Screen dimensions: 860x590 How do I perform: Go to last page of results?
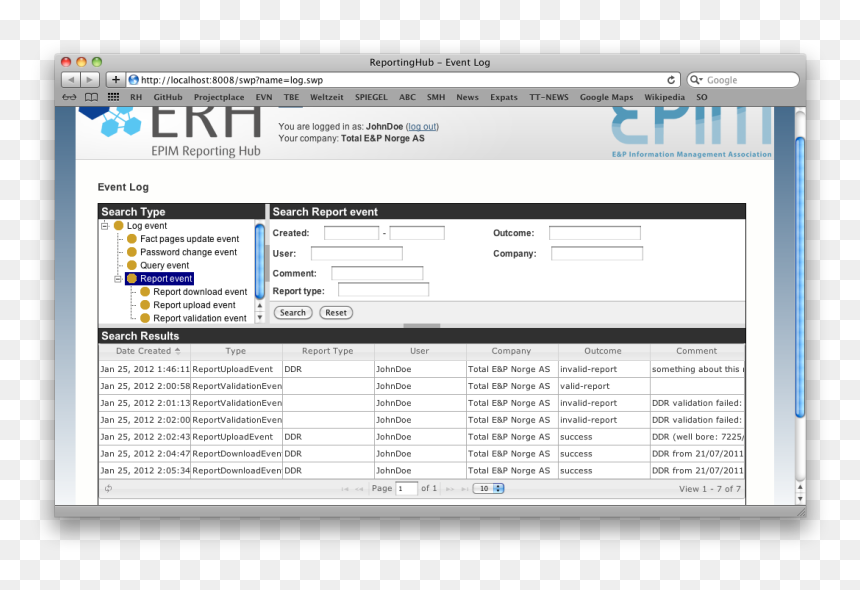tap(465, 489)
